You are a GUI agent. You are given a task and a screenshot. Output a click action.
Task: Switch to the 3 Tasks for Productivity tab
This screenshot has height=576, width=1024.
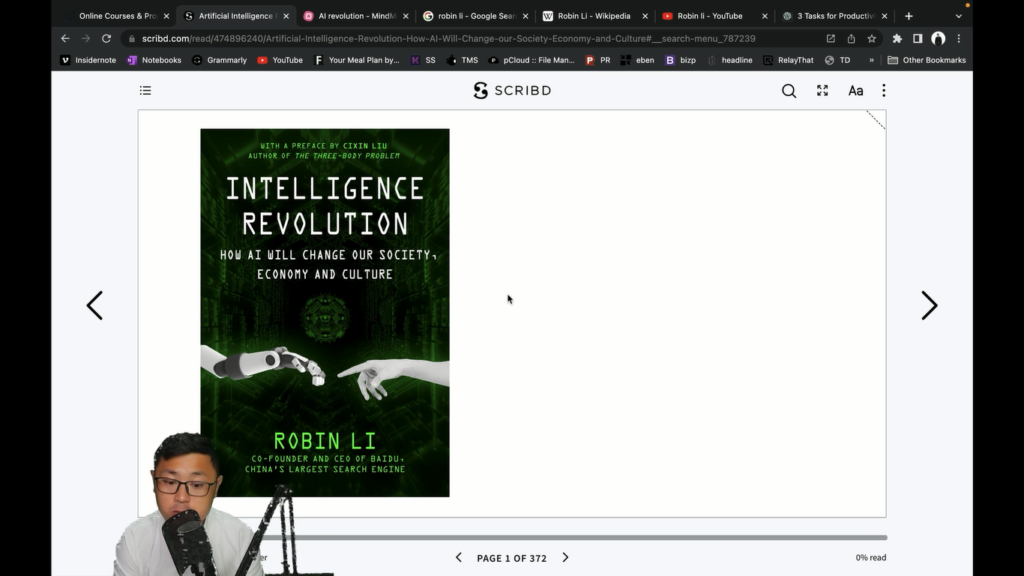pyautogui.click(x=835, y=16)
